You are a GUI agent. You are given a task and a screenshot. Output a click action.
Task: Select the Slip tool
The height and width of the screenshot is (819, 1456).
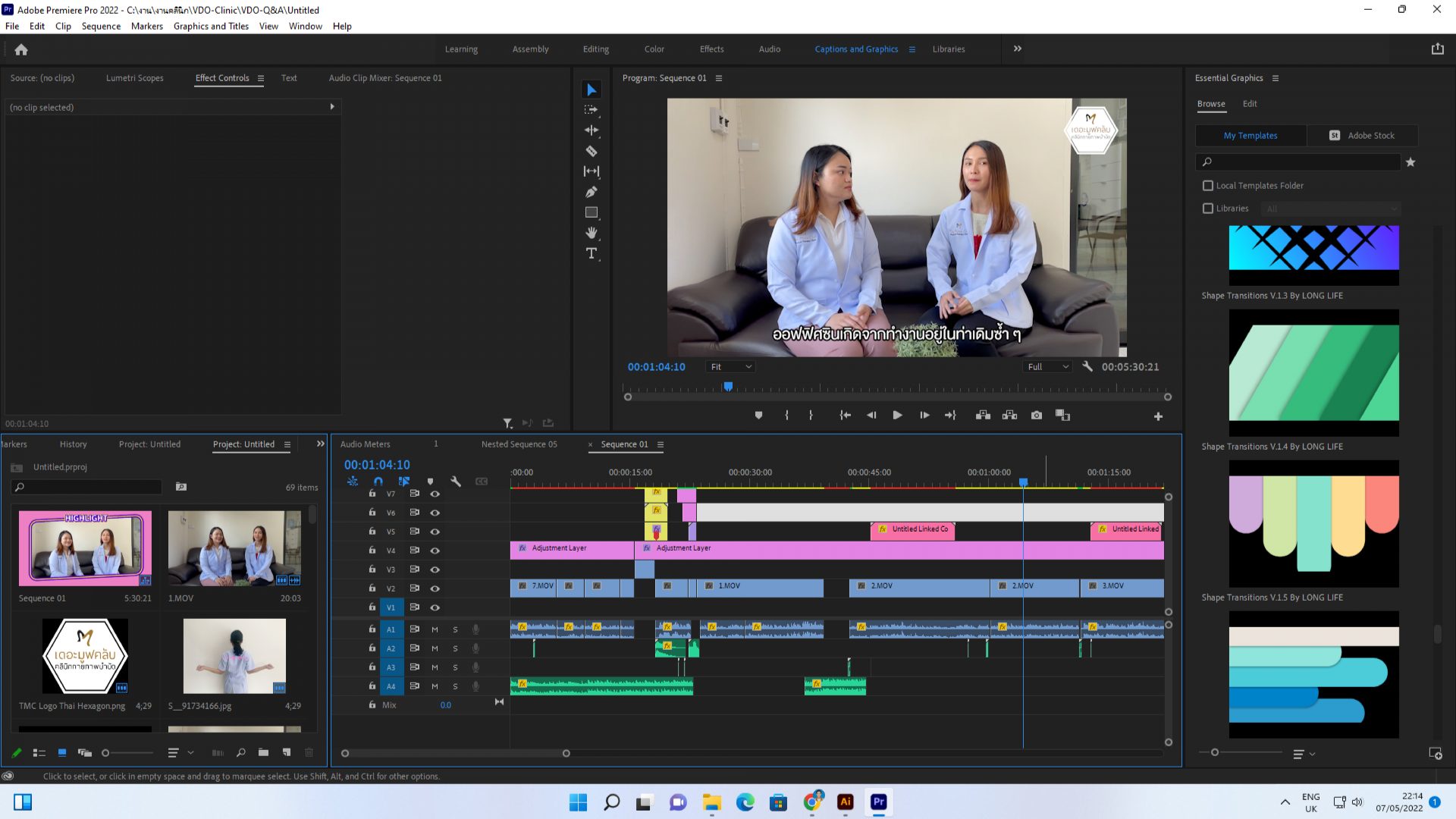(591, 171)
